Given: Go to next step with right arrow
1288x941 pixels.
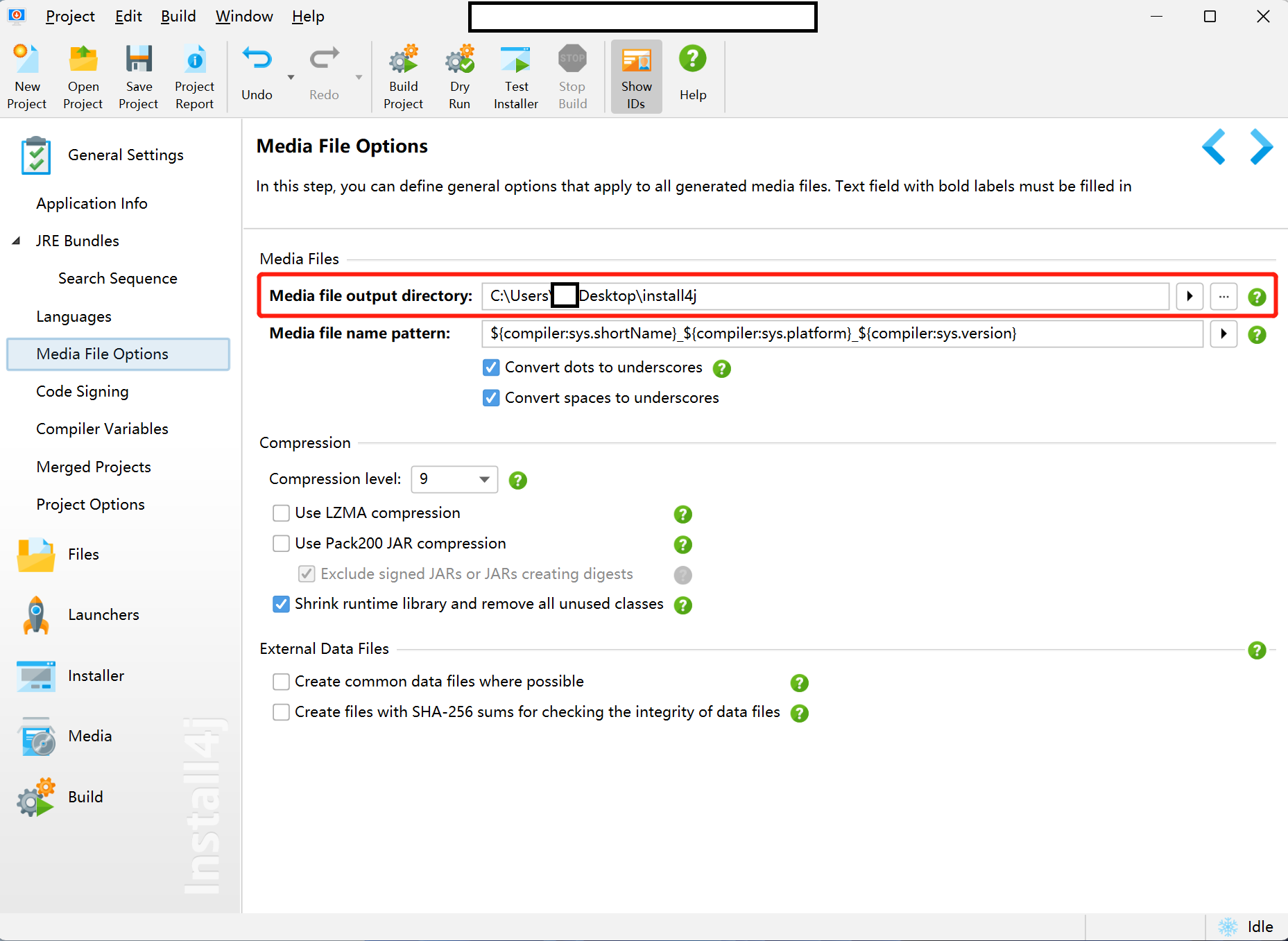Looking at the screenshot, I should click(x=1261, y=146).
